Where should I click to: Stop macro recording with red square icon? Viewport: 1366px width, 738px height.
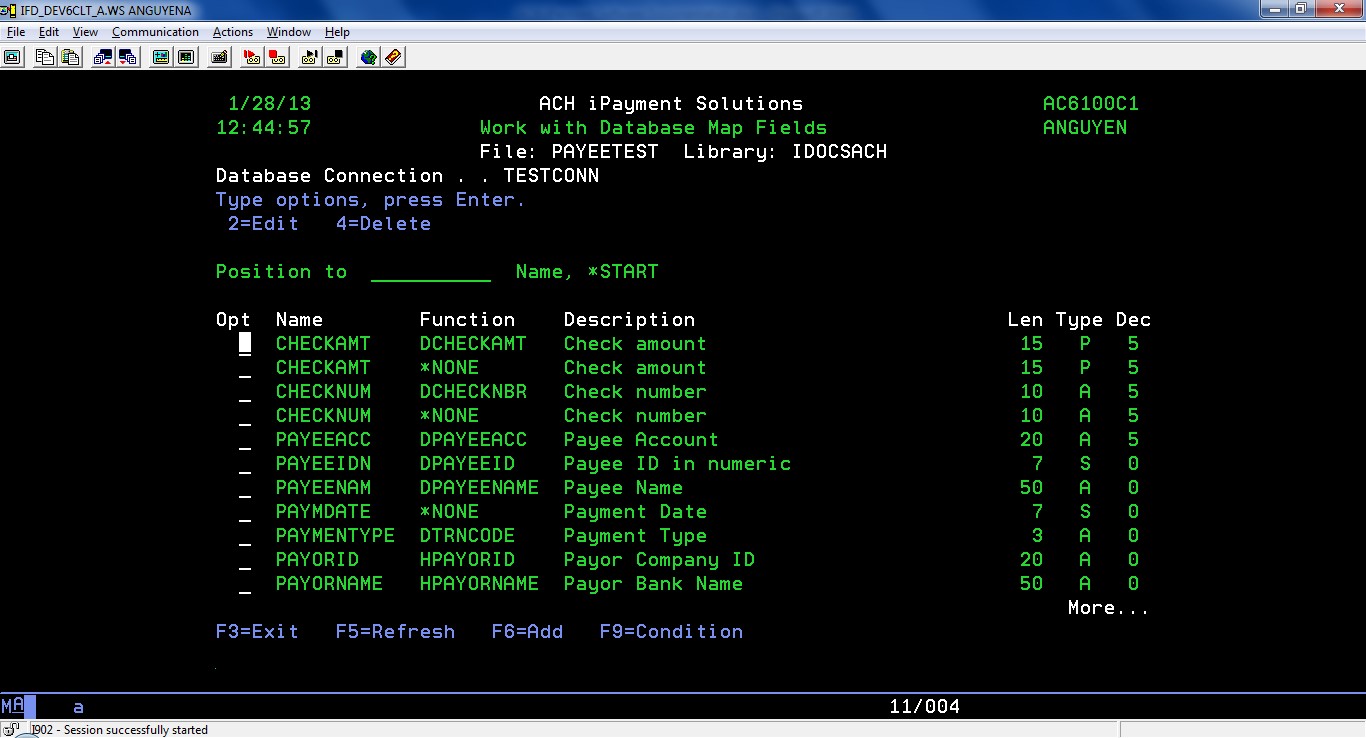coord(277,57)
